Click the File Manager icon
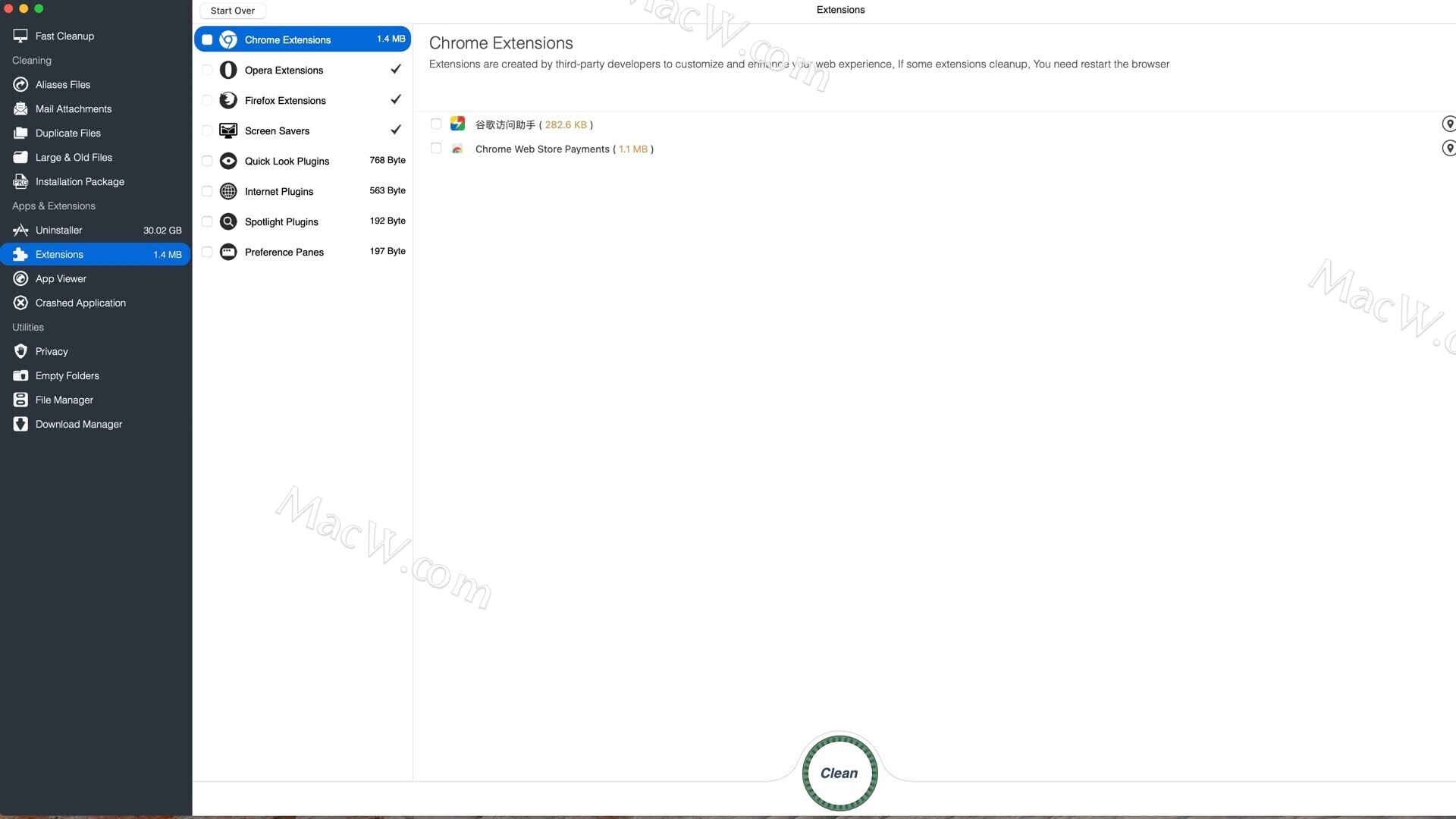 click(x=20, y=400)
